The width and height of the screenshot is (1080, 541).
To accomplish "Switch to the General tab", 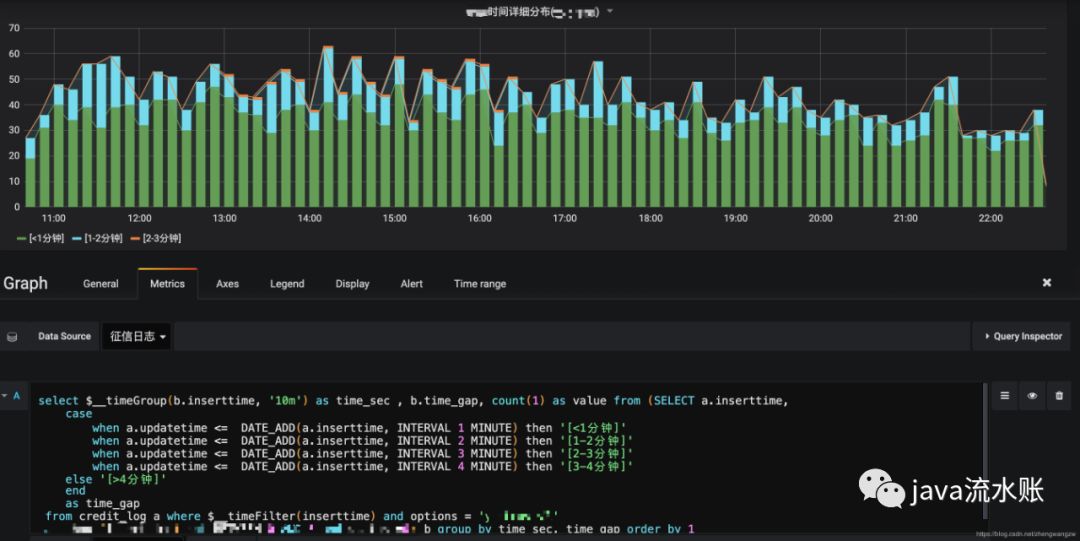I will click(x=100, y=284).
